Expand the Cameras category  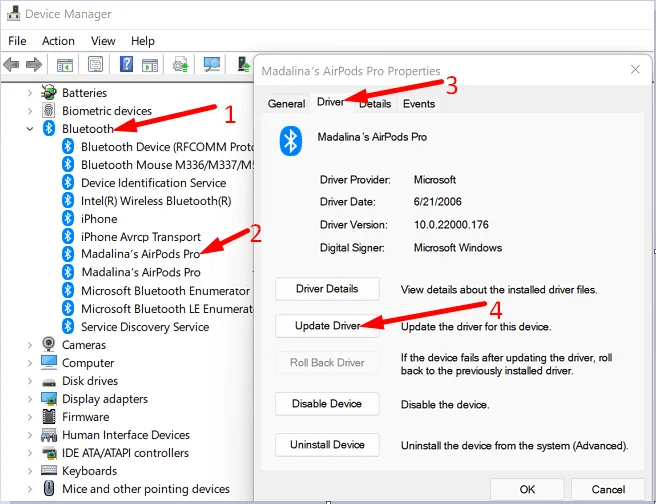(30, 345)
